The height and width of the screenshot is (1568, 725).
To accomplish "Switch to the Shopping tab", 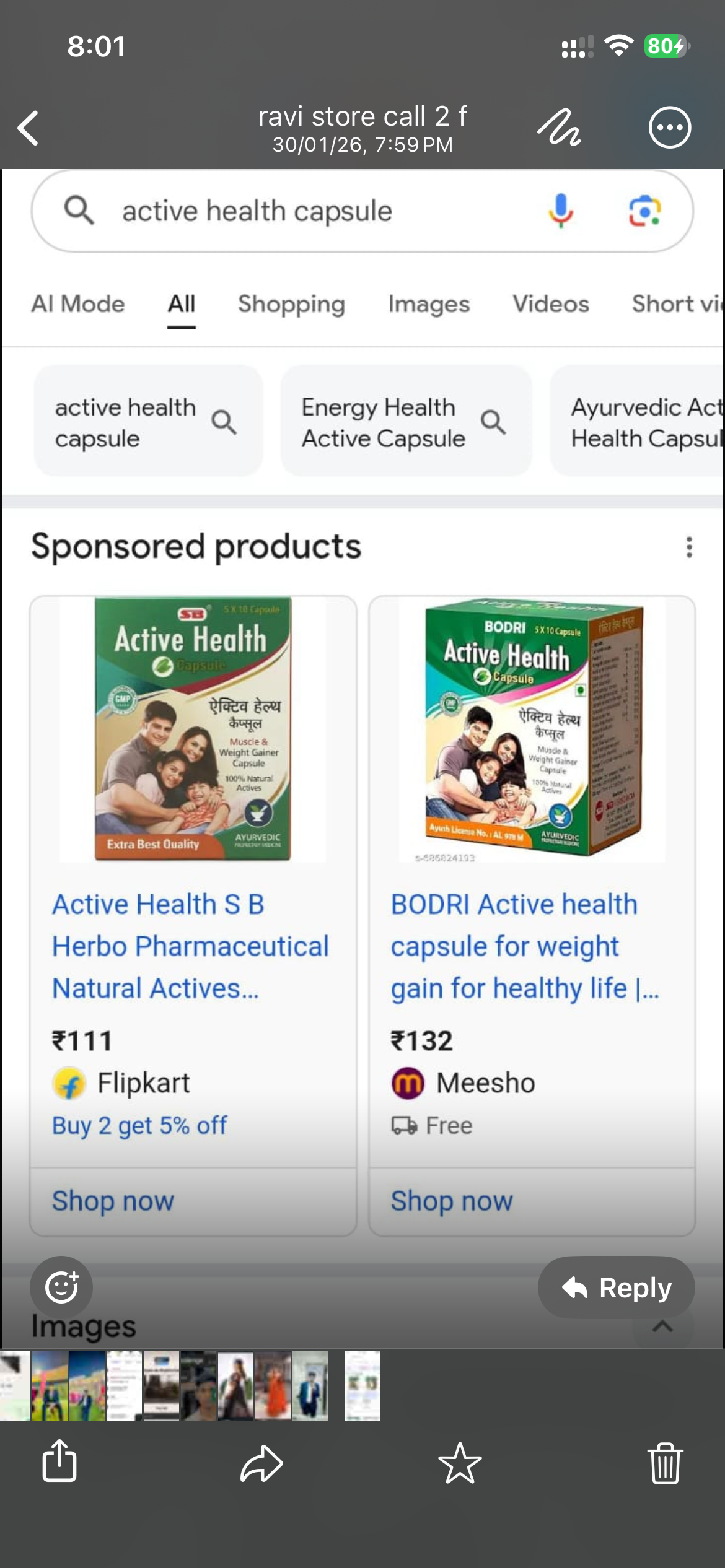I will point(291,304).
